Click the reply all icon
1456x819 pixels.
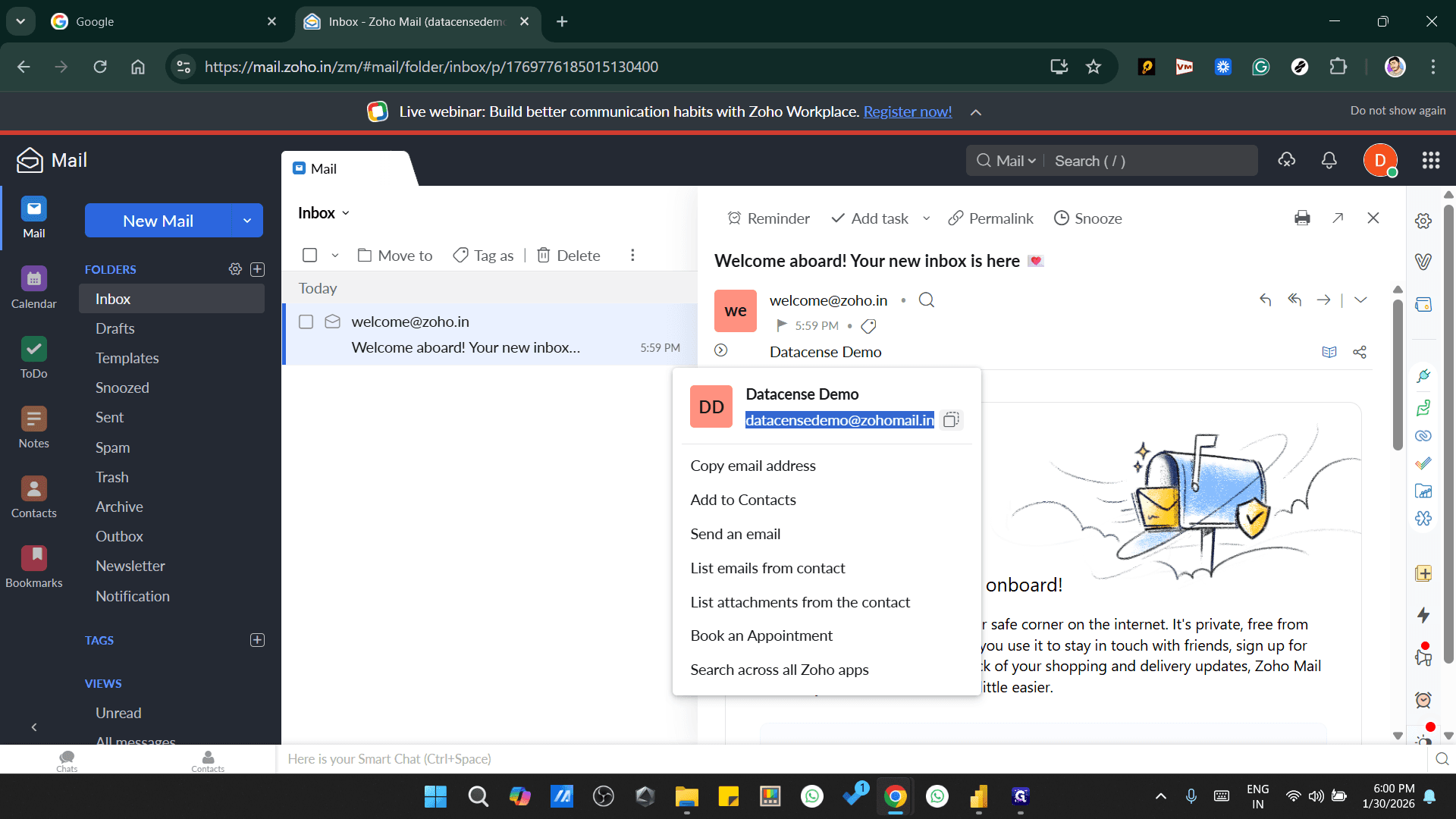1294,300
